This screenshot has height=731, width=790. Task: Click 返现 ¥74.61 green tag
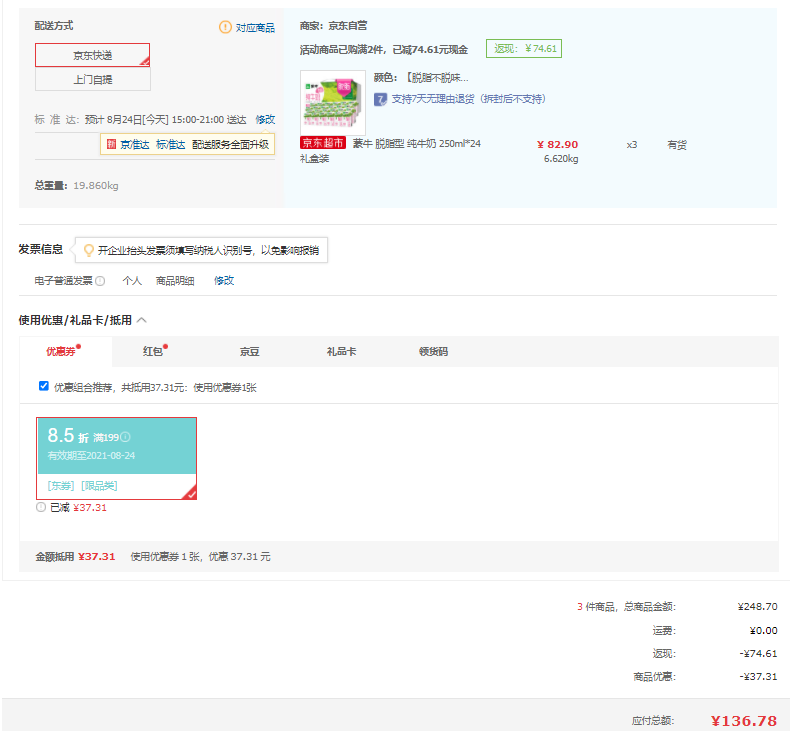(x=523, y=48)
